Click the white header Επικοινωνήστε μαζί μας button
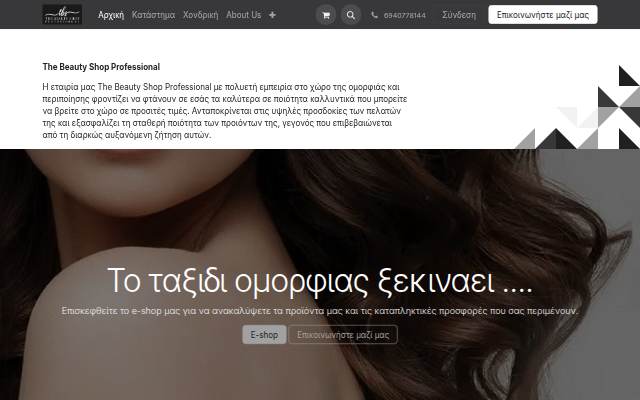This screenshot has height=400, width=640. pos(543,15)
